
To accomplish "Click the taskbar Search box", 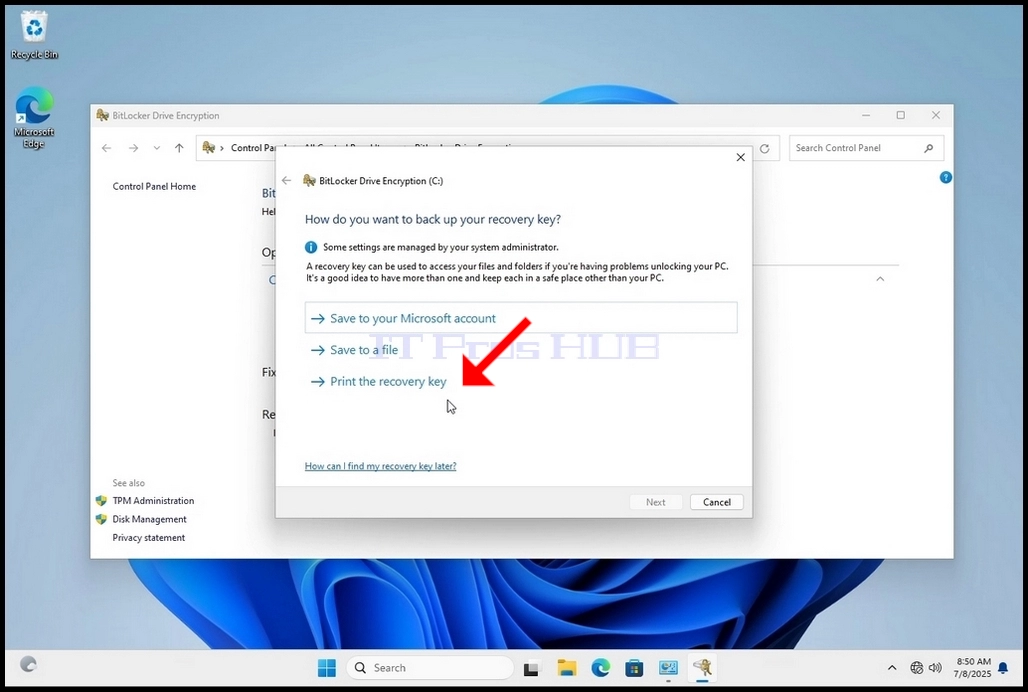I will (x=430, y=668).
